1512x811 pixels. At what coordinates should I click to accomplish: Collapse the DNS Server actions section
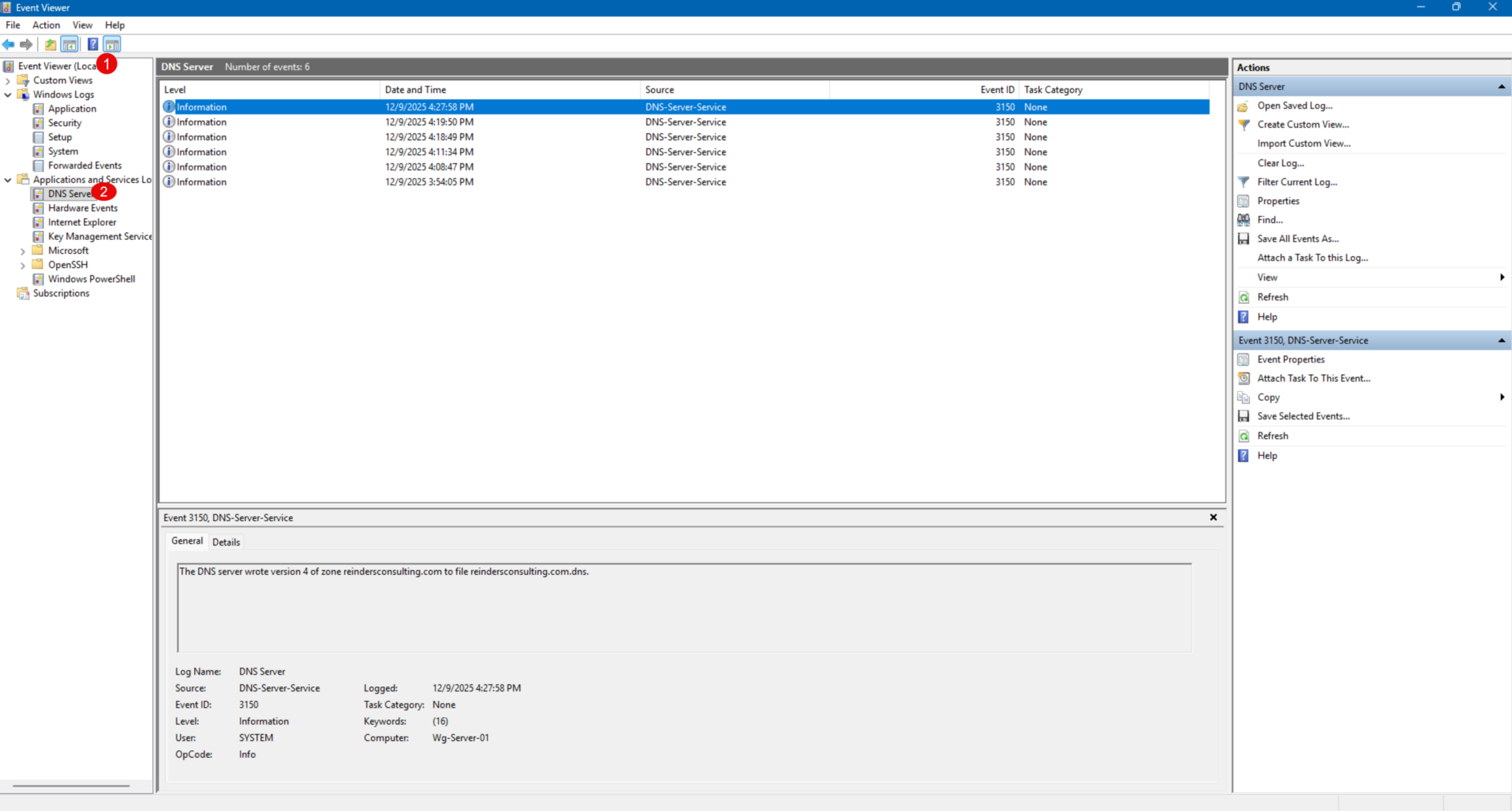pyautogui.click(x=1502, y=86)
